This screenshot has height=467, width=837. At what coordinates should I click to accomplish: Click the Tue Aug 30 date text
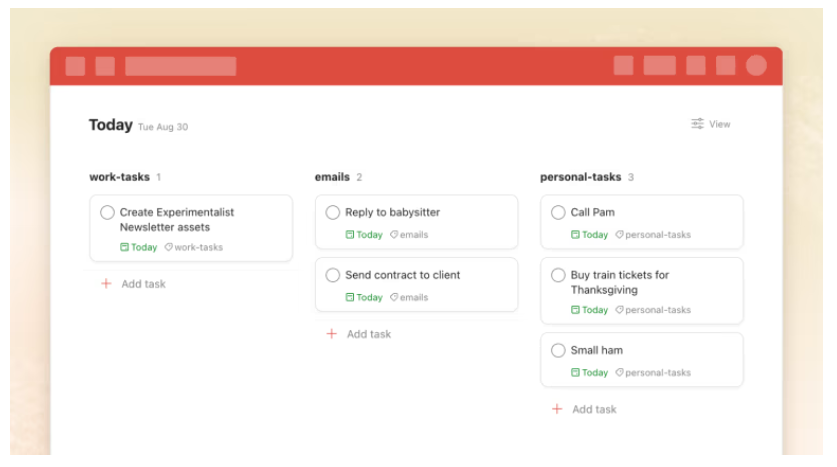pos(163,127)
